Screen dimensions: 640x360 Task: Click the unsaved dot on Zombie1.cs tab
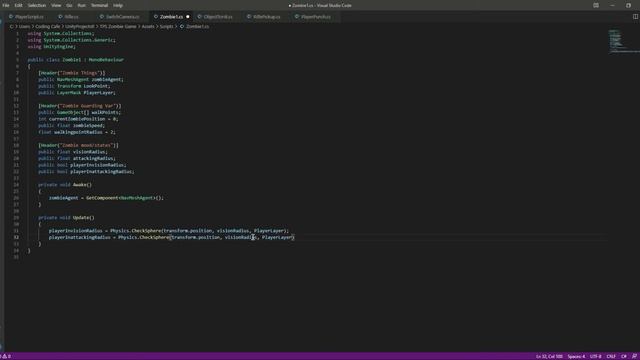(x=188, y=17)
